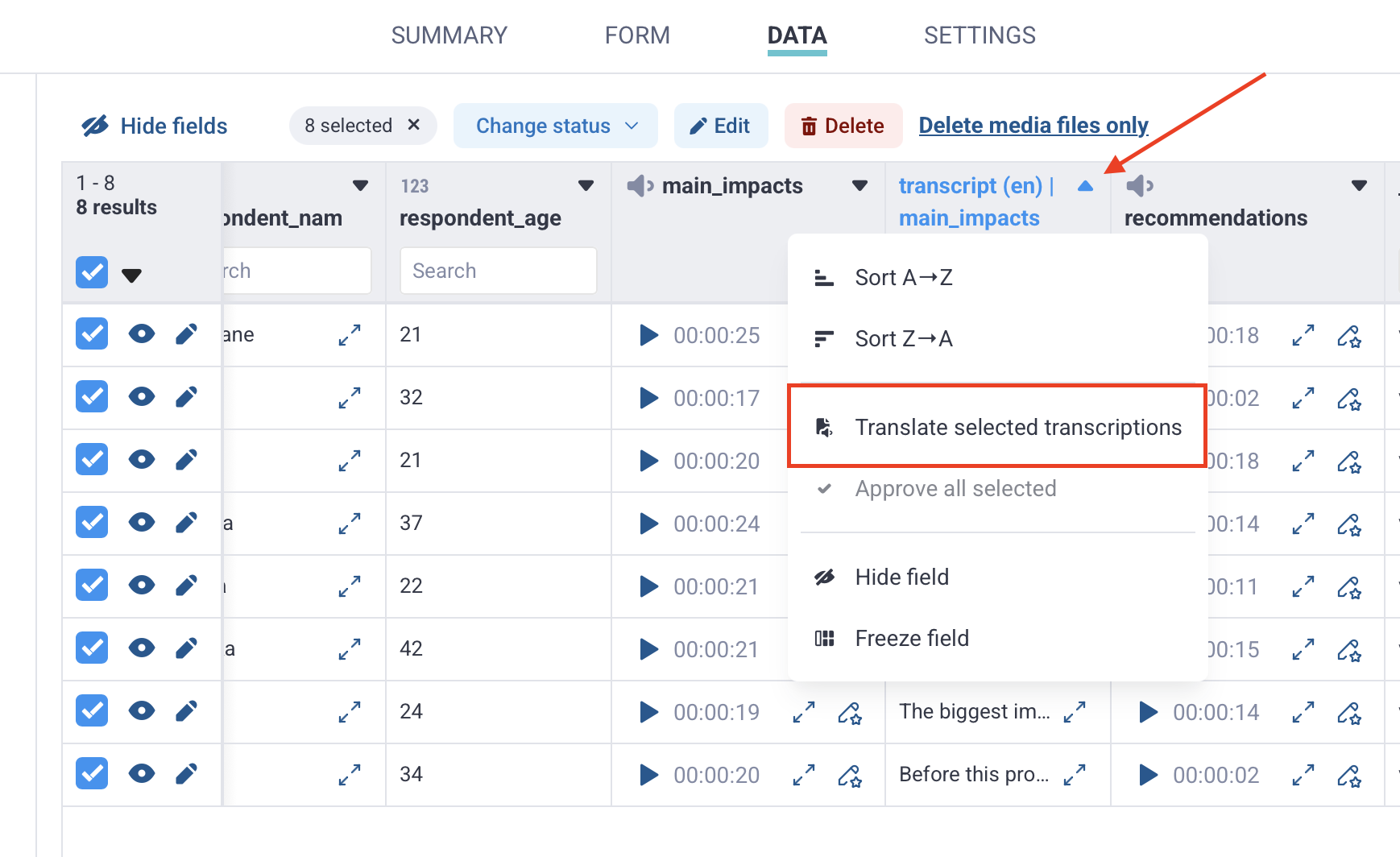Expand 'Before this pro...' transcript cell
The image size is (1400, 857).
[x=1075, y=775]
